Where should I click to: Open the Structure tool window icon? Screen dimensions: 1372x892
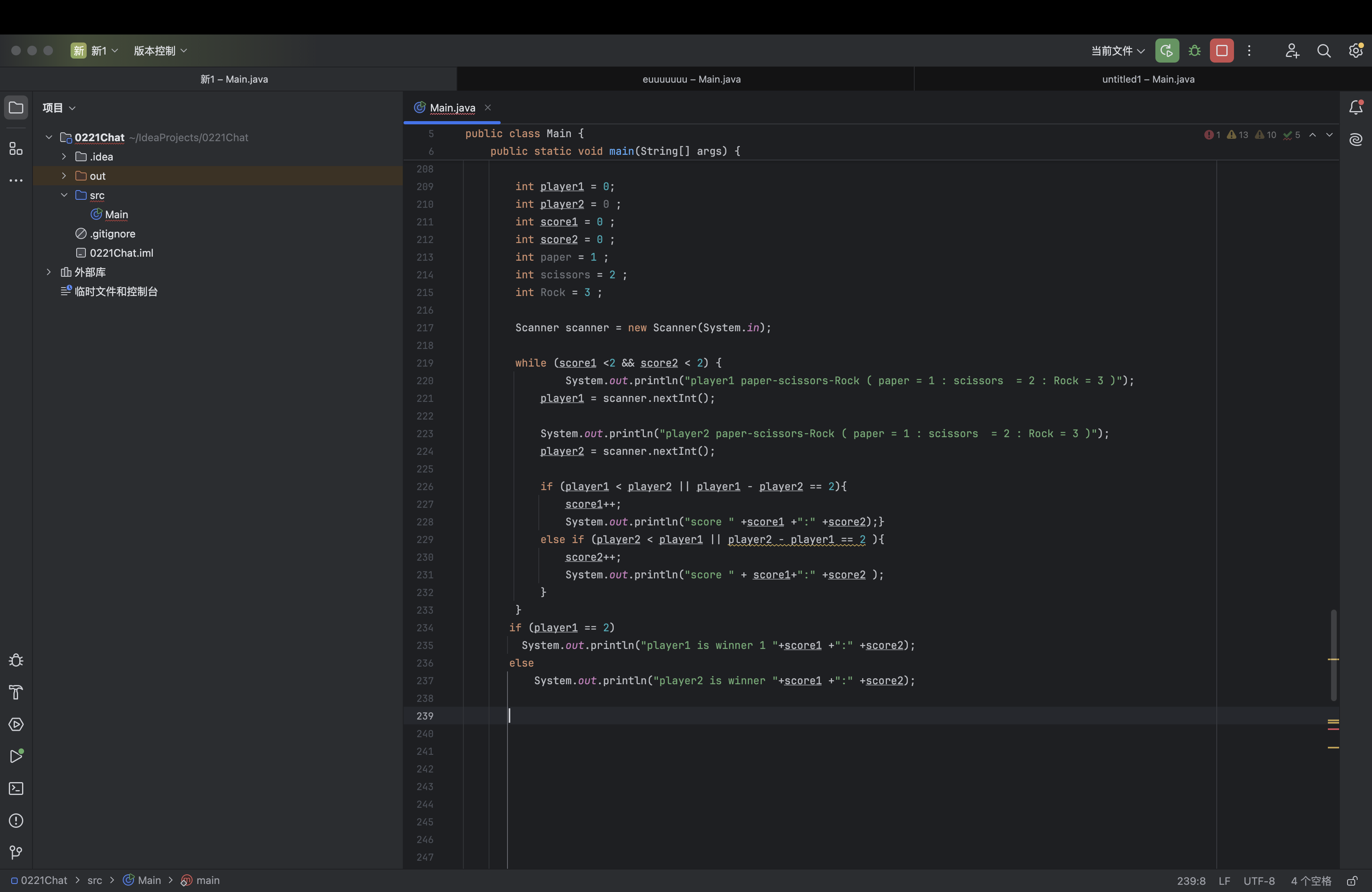coord(16,149)
